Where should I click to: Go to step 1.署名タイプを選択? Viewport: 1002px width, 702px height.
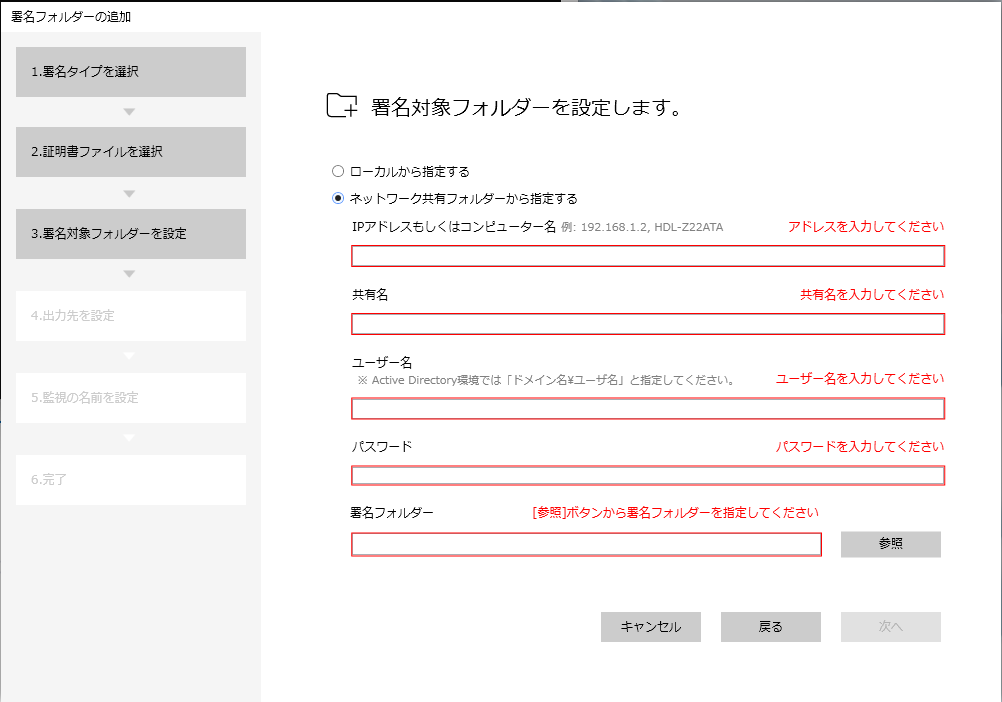click(131, 72)
